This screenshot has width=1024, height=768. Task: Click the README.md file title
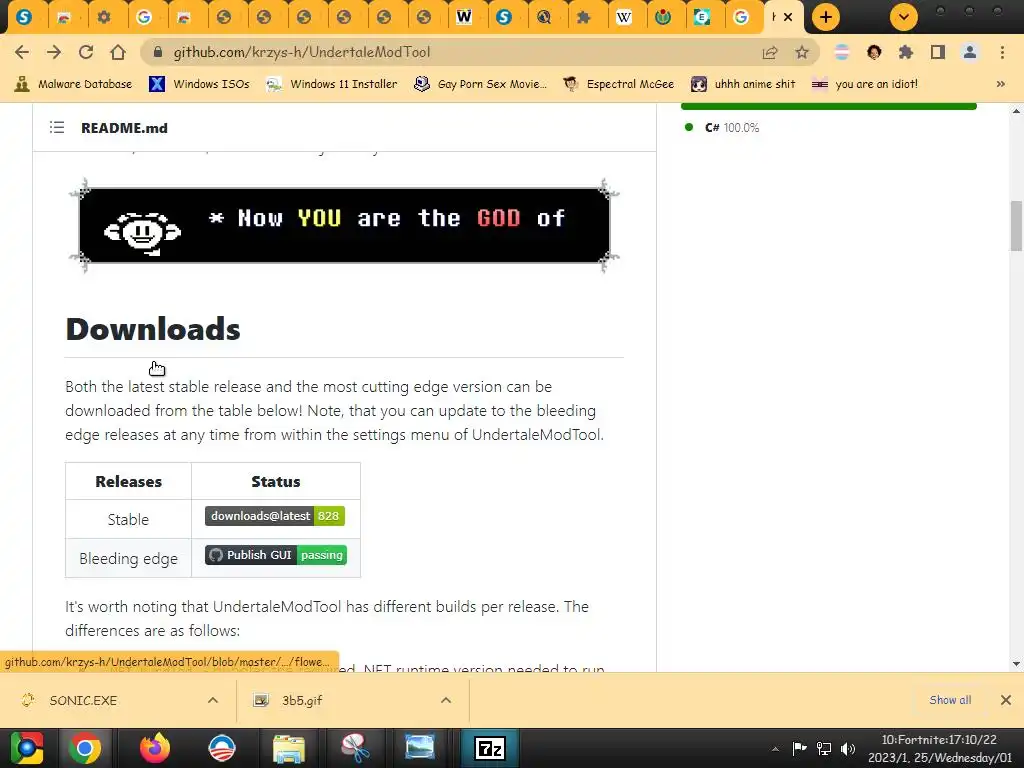124,128
